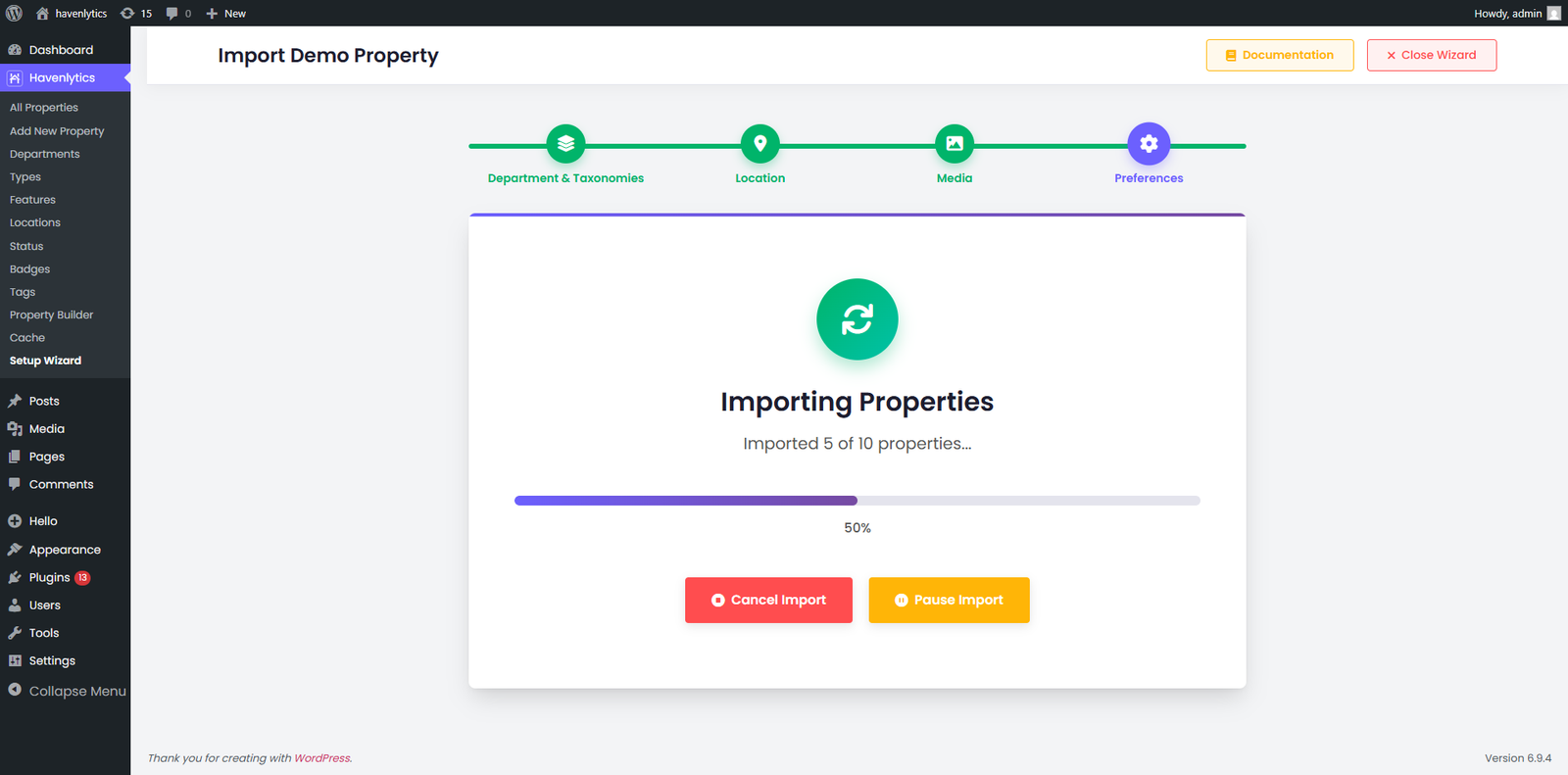Open the Property Builder submenu item

click(x=51, y=315)
